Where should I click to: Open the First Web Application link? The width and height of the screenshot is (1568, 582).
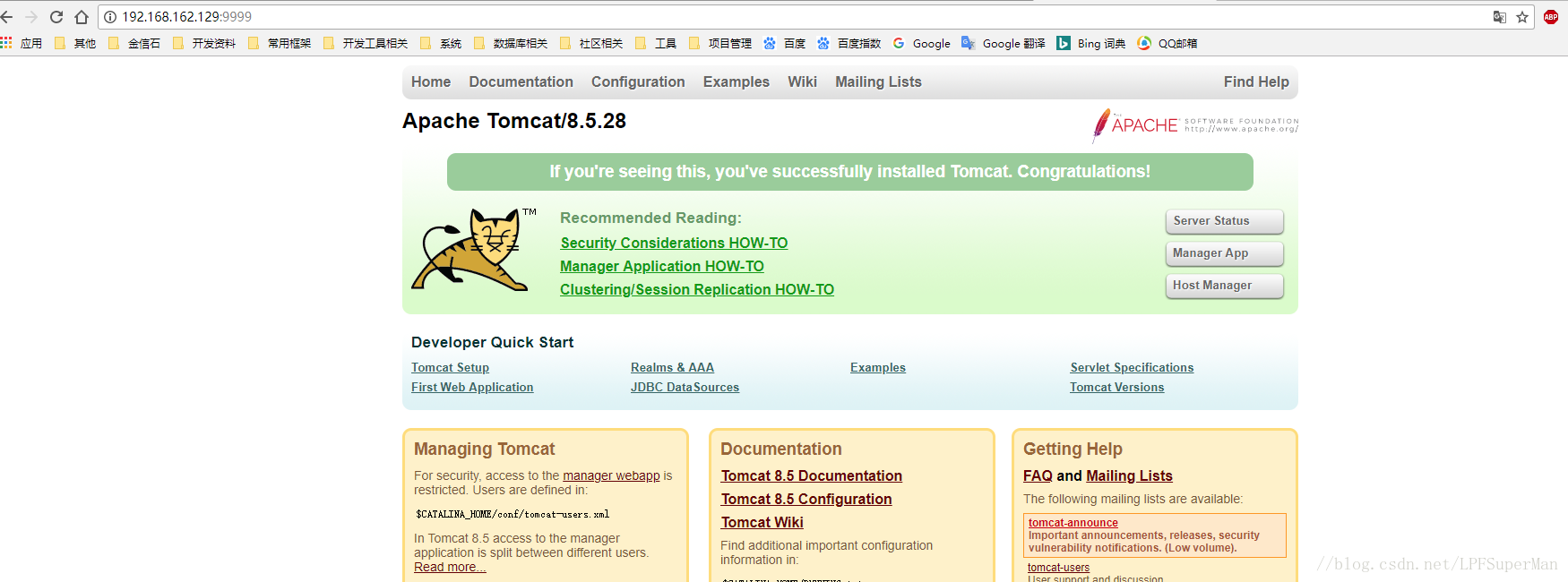click(472, 387)
